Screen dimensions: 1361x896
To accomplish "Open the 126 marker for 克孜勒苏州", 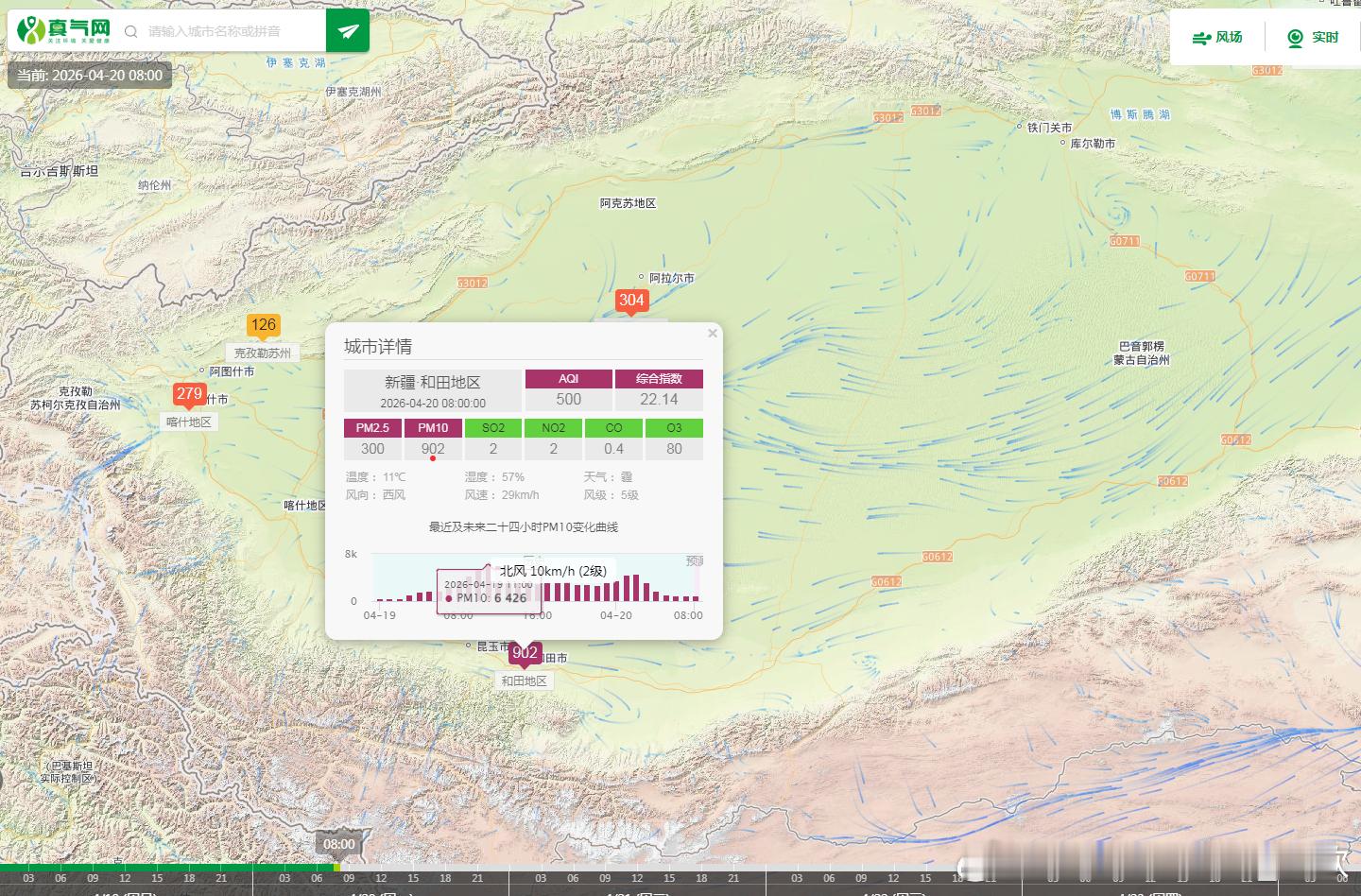I will coord(264,325).
